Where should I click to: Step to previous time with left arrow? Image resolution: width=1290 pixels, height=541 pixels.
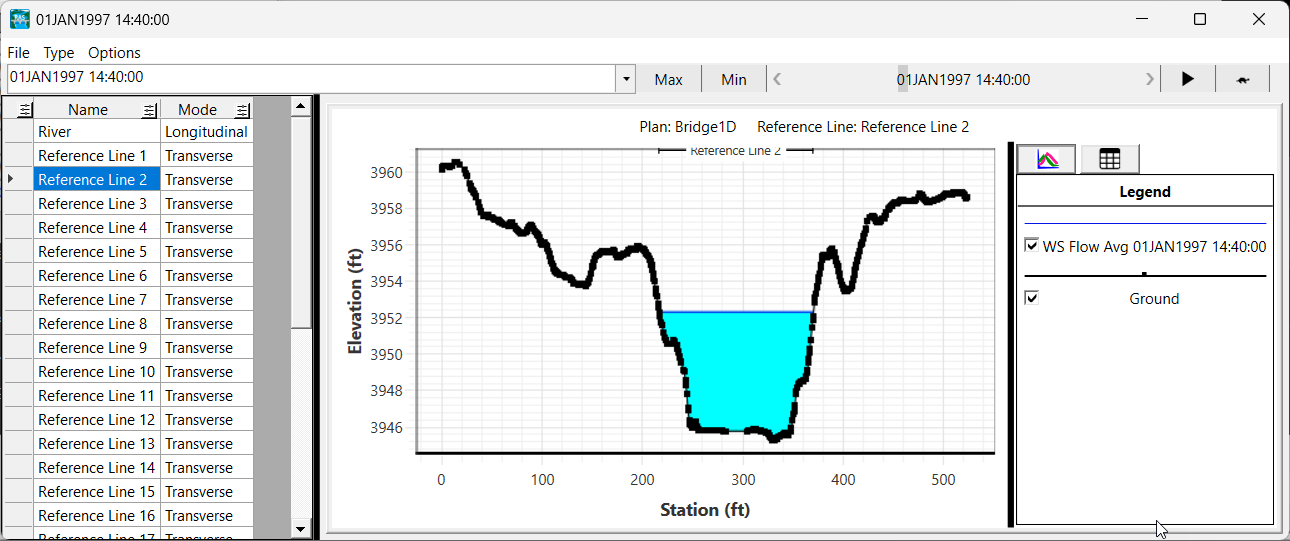[x=778, y=79]
